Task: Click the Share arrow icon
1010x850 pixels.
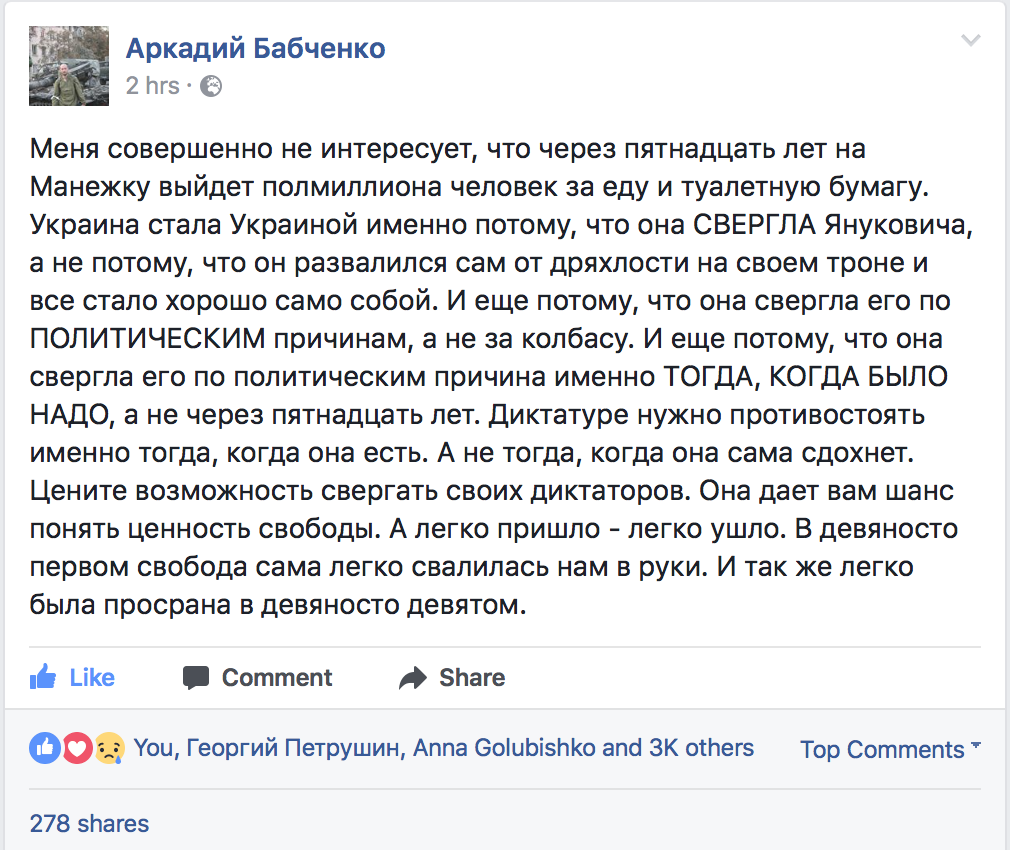Action: pos(413,678)
